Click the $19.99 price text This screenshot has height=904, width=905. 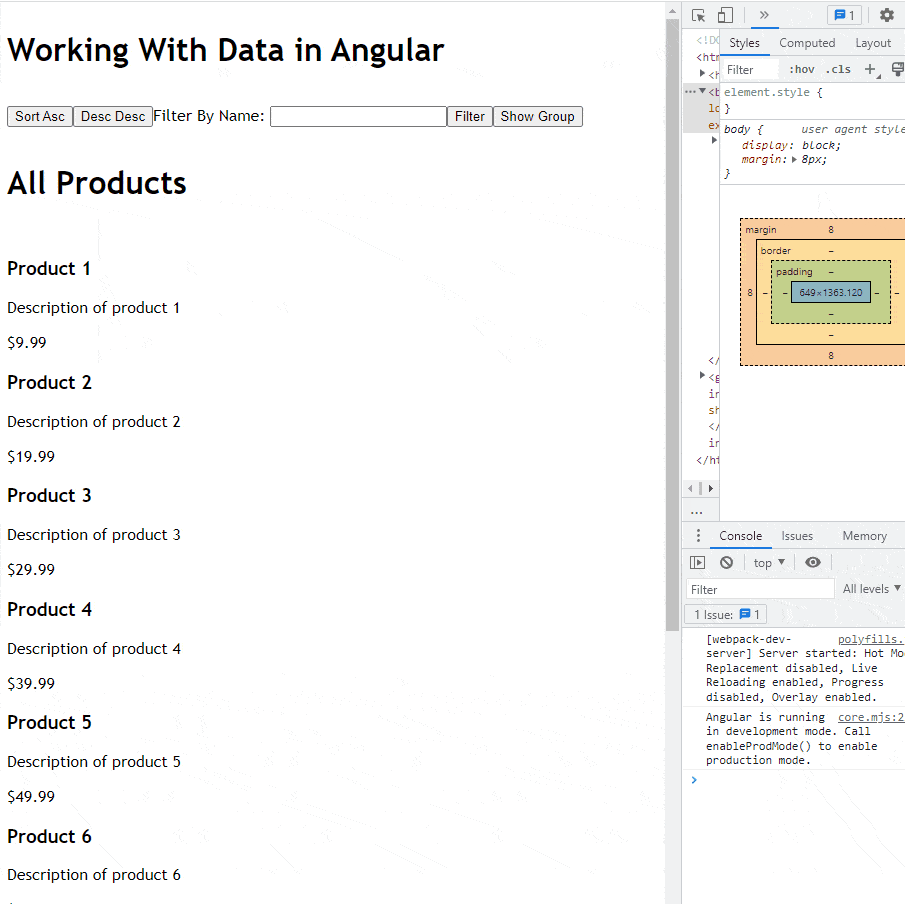[x=31, y=457]
